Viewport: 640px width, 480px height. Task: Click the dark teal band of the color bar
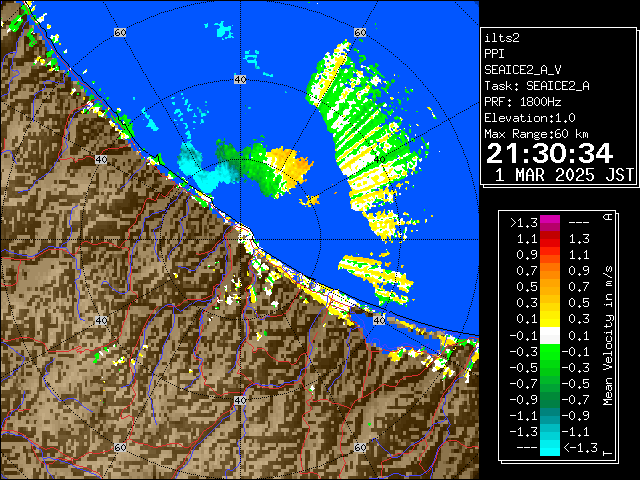[x=550, y=412]
